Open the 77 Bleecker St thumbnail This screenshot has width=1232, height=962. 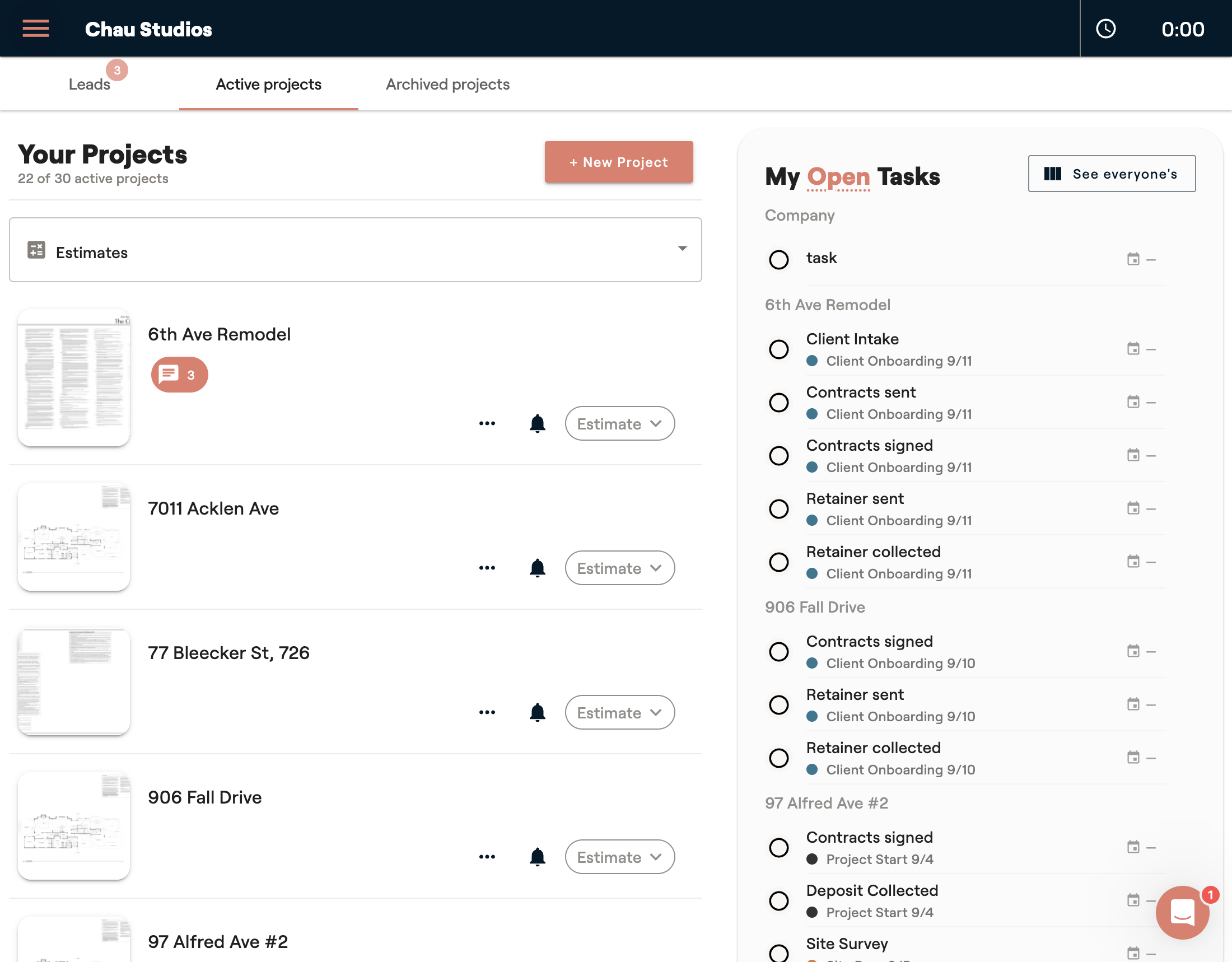pyautogui.click(x=74, y=681)
